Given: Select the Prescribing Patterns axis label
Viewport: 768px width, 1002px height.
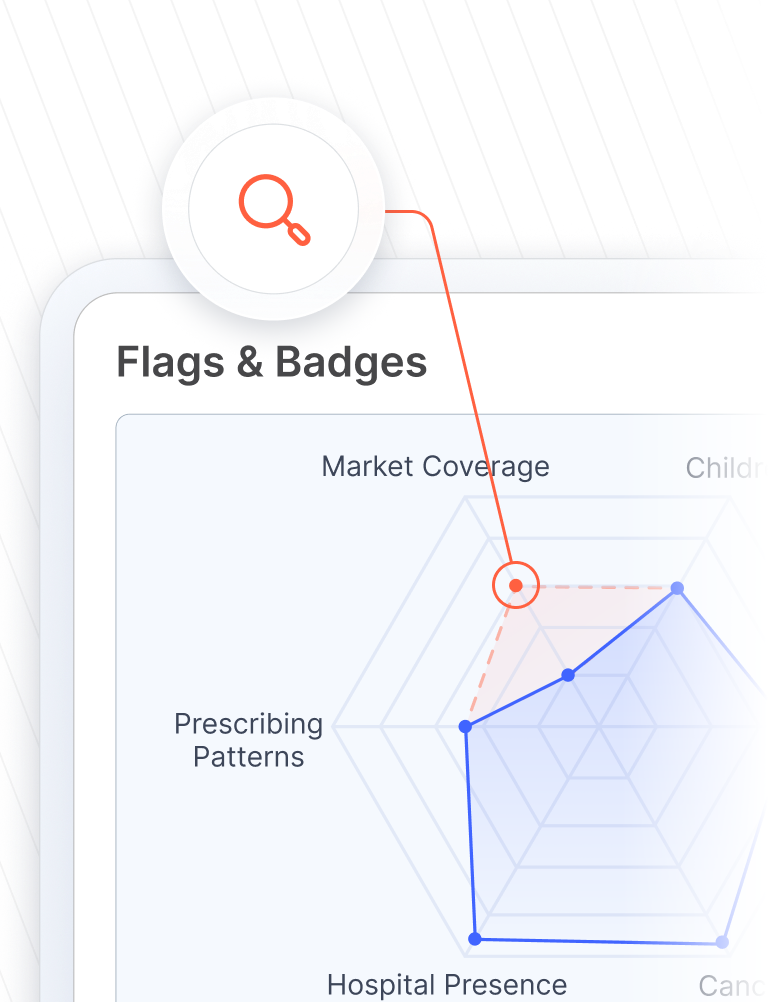Looking at the screenshot, I should (x=249, y=740).
